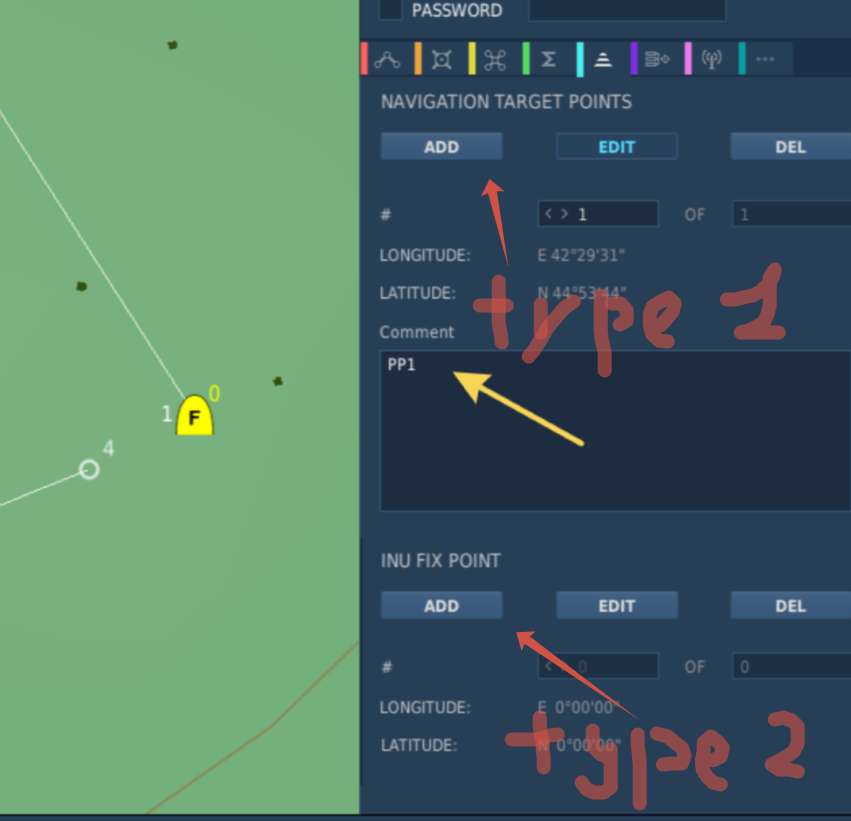Click DEL under Navigation Target Points

pos(790,147)
